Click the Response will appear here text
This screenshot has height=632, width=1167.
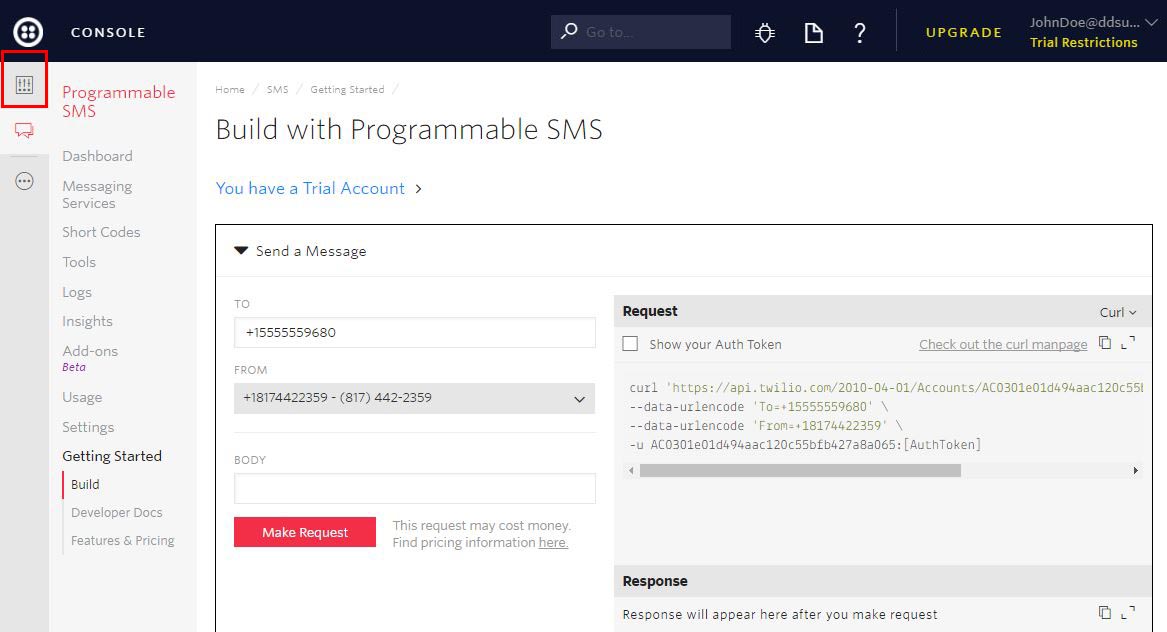pos(780,614)
